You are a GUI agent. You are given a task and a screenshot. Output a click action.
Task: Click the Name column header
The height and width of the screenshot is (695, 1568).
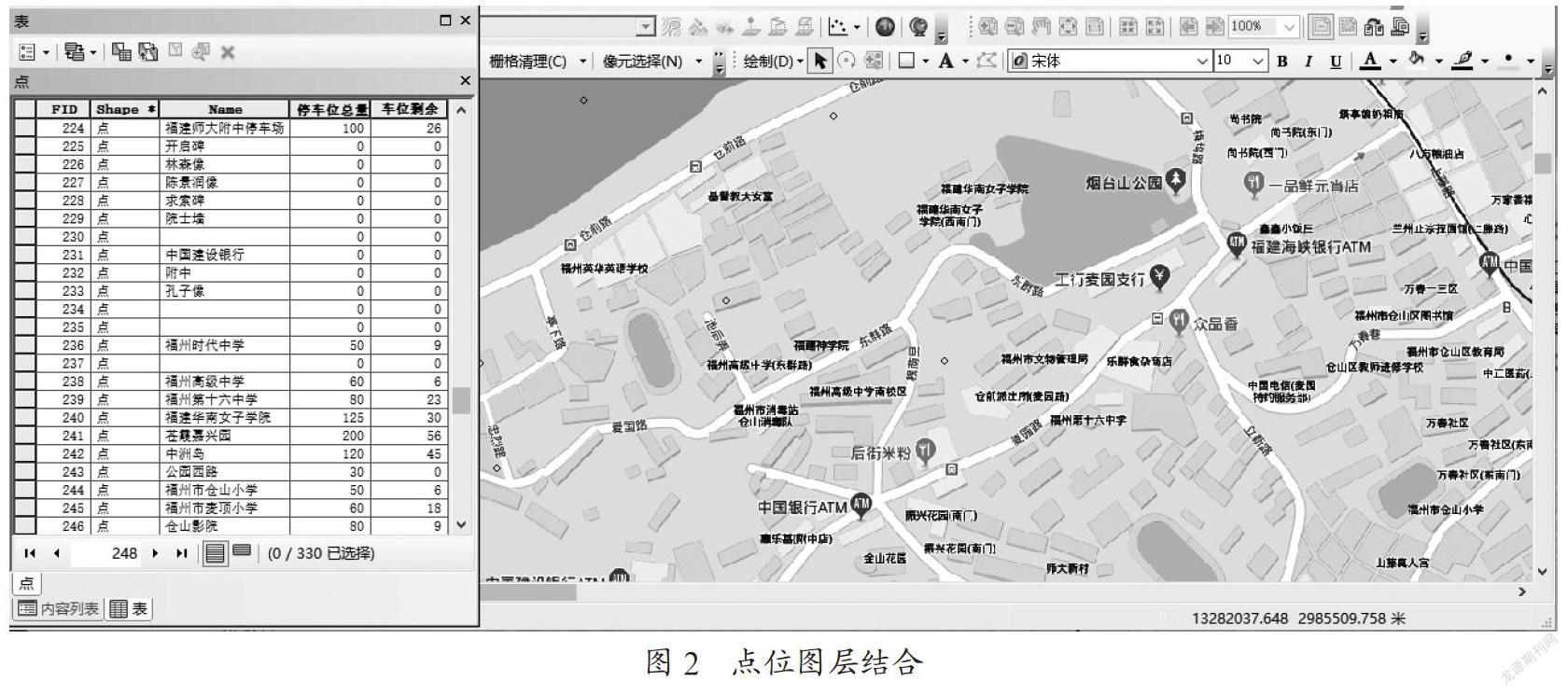pos(225,109)
